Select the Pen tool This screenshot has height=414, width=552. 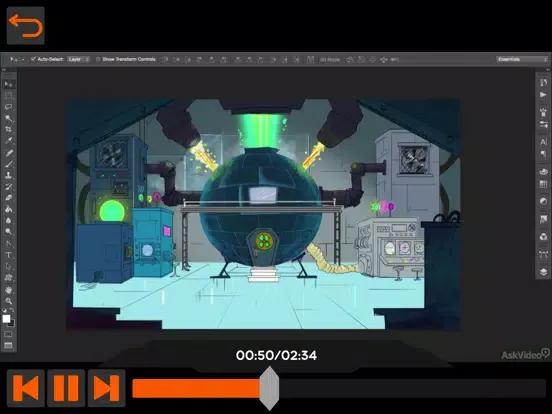click(x=8, y=243)
